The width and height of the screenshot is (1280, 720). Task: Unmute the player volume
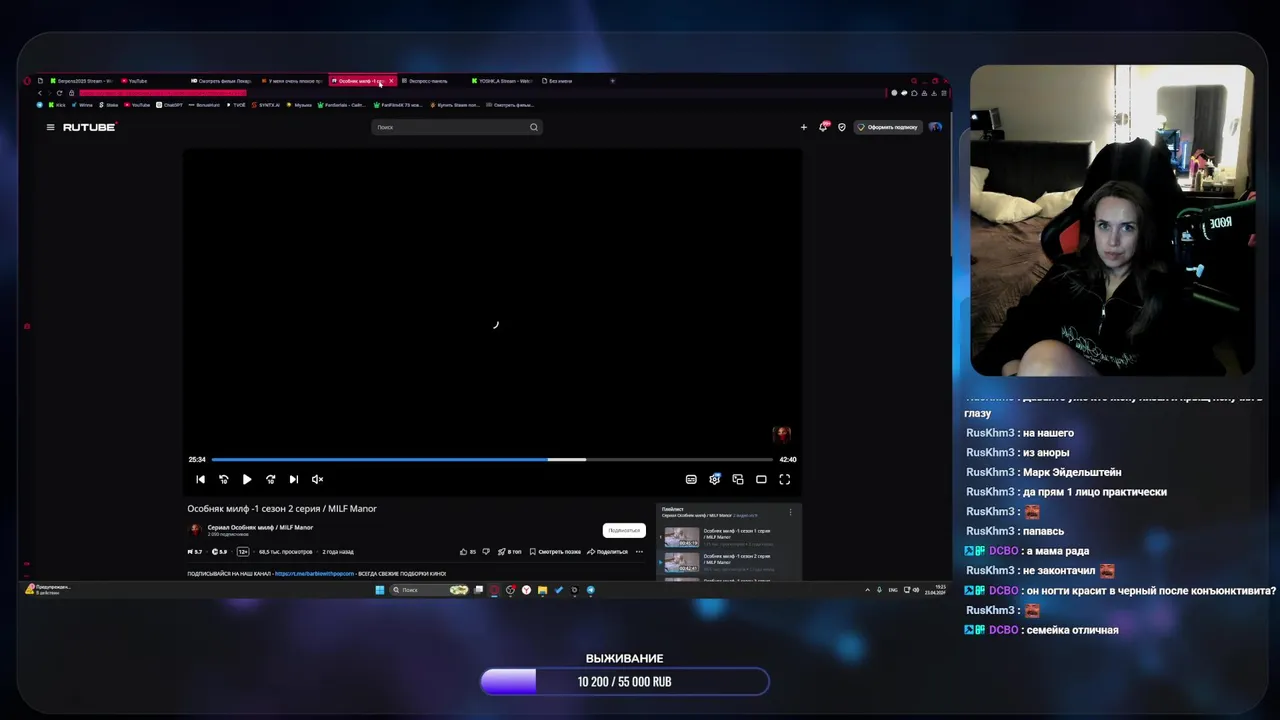point(317,479)
